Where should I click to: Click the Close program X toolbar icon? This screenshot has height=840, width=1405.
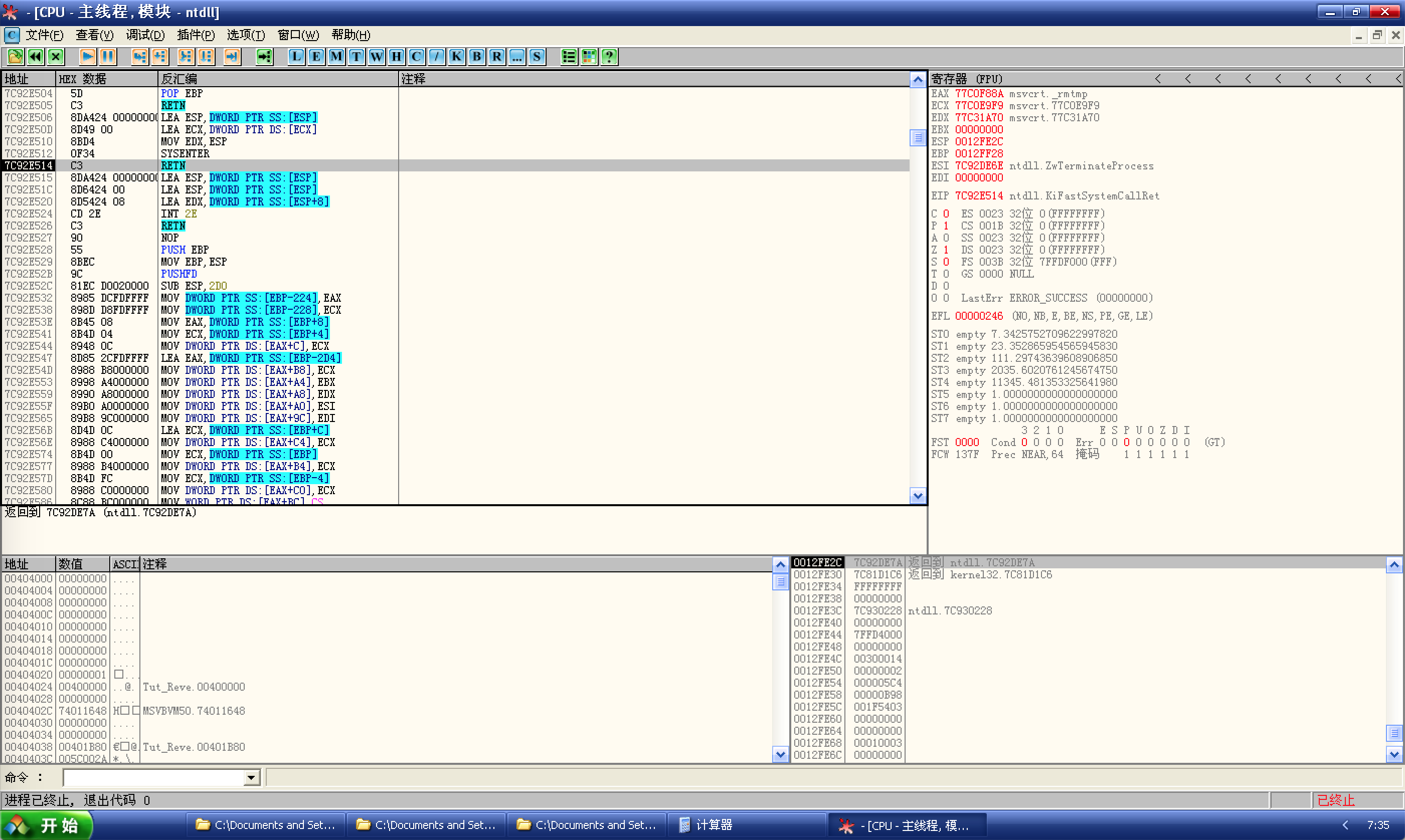(x=56, y=56)
